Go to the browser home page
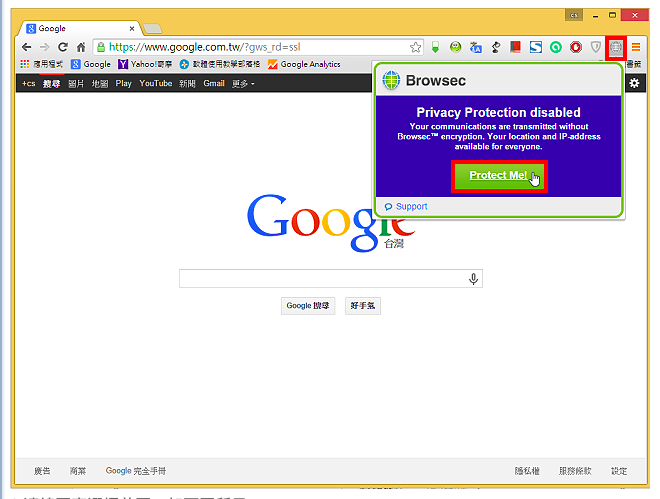The width and height of the screenshot is (660, 499). 81,47
